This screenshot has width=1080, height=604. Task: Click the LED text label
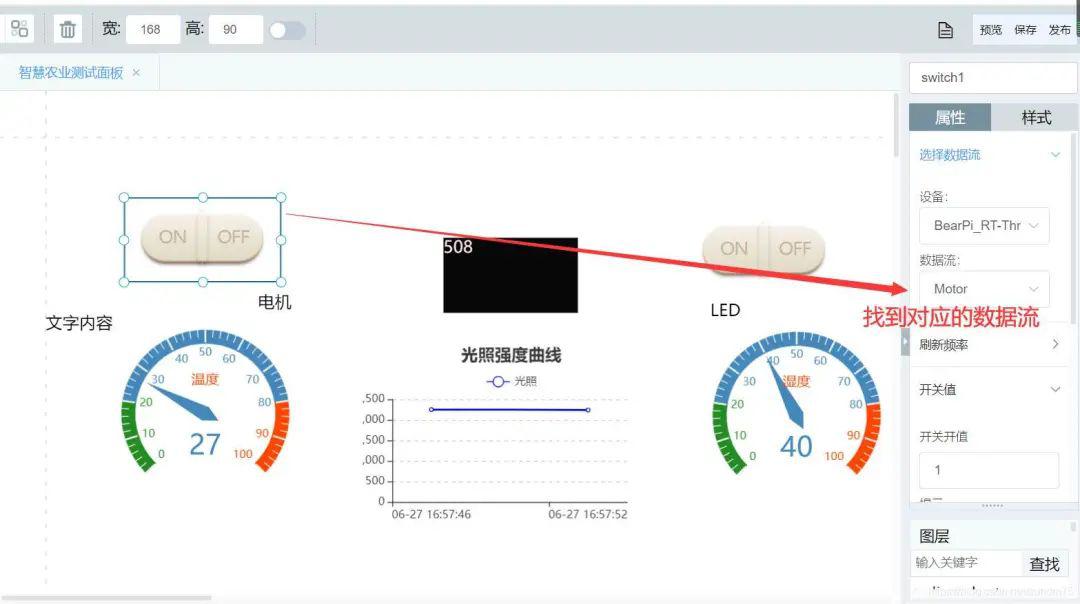click(x=725, y=311)
